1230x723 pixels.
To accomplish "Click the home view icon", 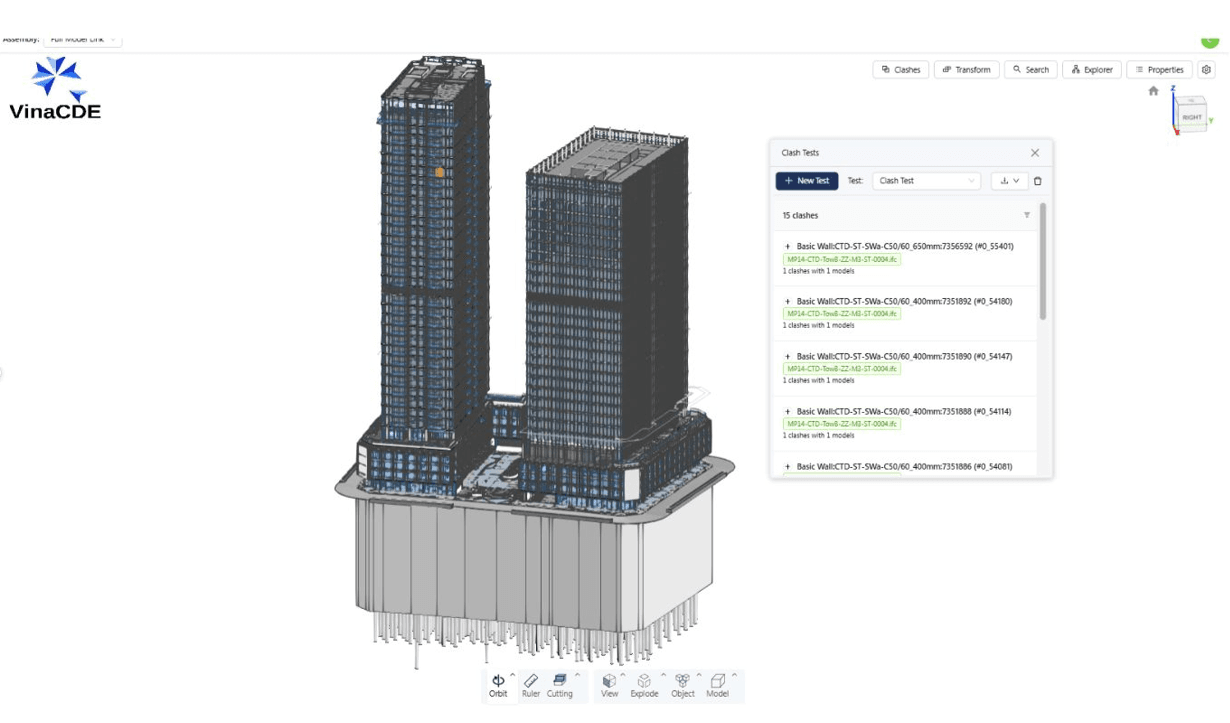I will tap(1153, 91).
